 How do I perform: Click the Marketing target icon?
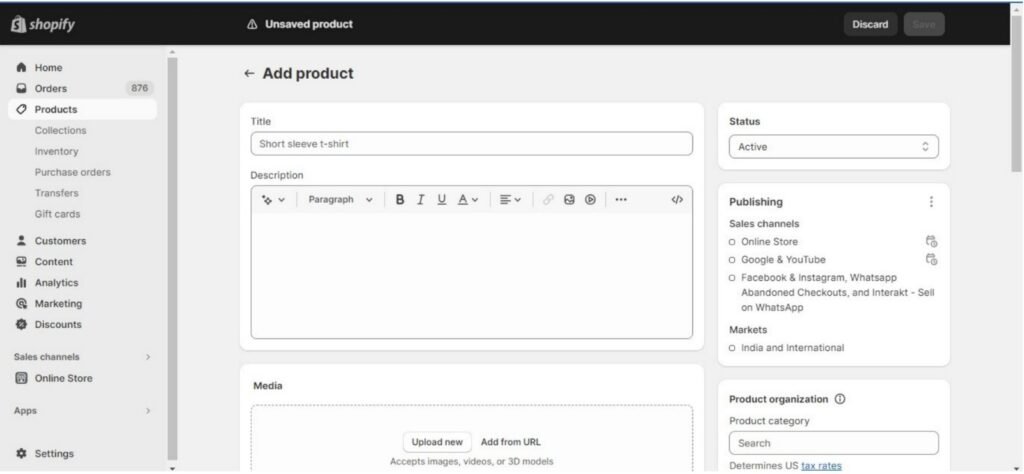pyautogui.click(x=22, y=303)
